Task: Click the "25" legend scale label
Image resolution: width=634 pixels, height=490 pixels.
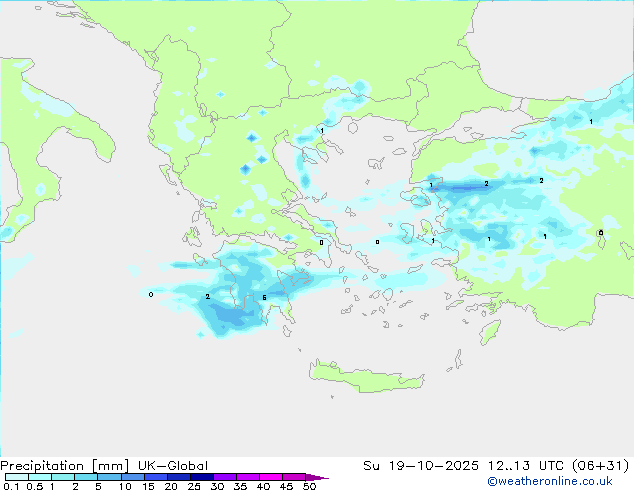Action: (x=194, y=486)
